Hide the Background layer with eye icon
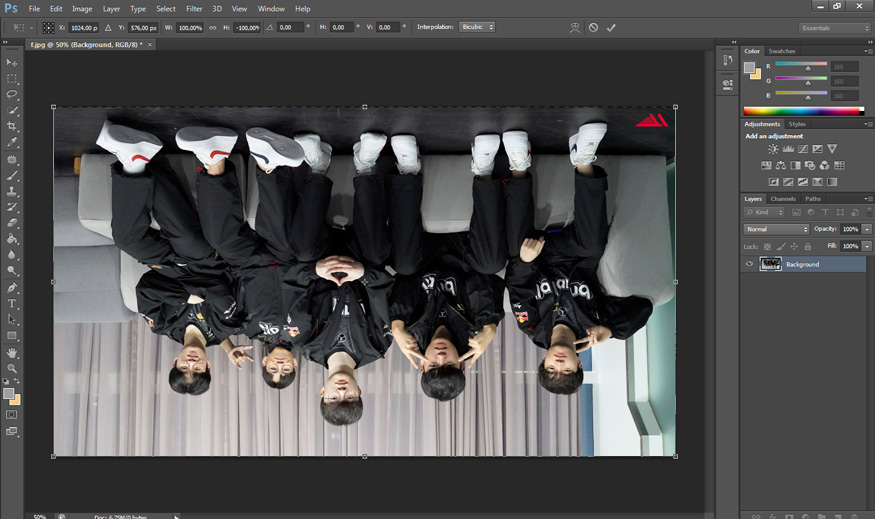 click(x=749, y=264)
